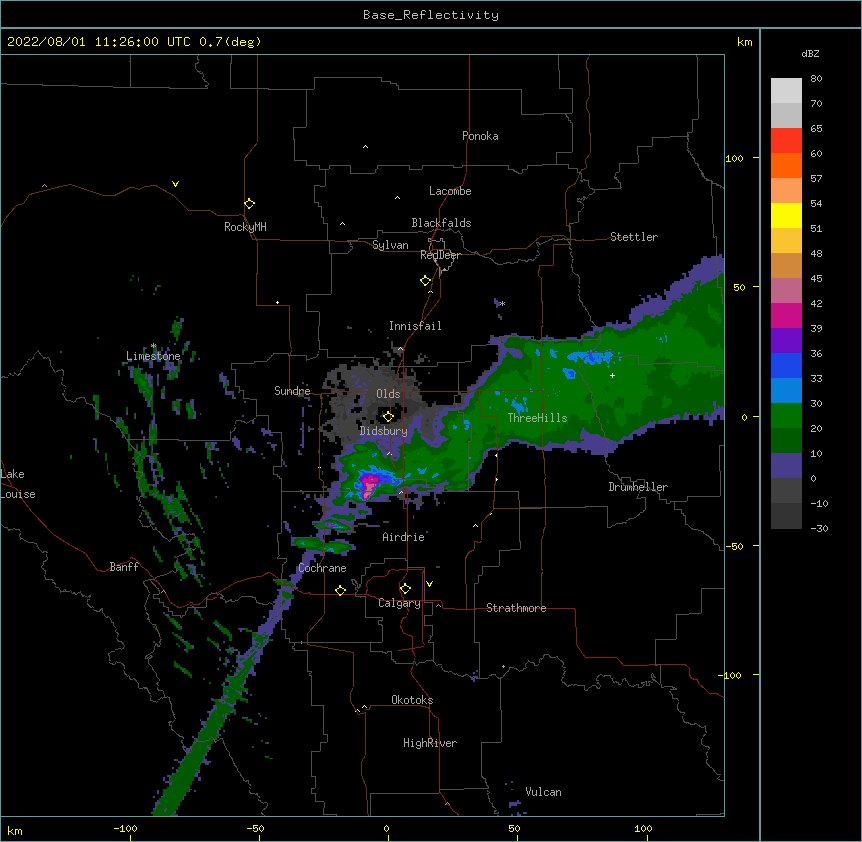The width and height of the screenshot is (862, 842).
Task: Pick the orange 57-60 dBZ legend swatch
Action: coord(786,165)
